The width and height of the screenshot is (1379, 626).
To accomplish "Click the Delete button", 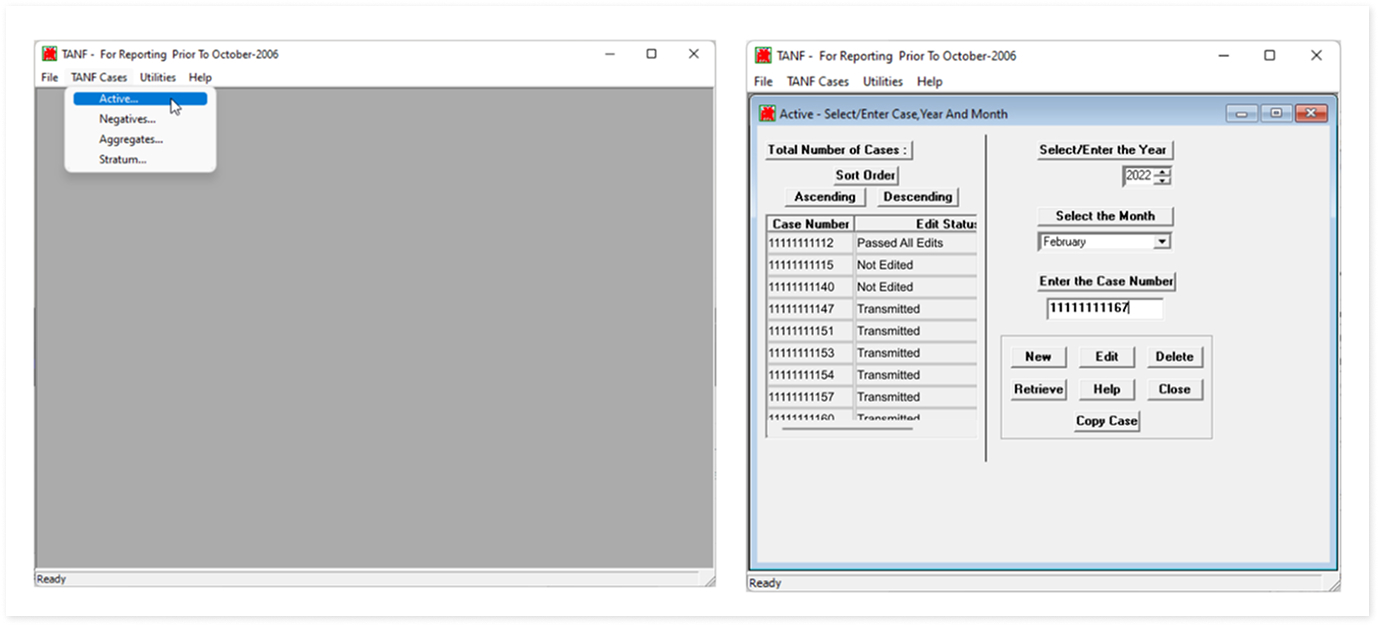I will pyautogui.click(x=1174, y=357).
